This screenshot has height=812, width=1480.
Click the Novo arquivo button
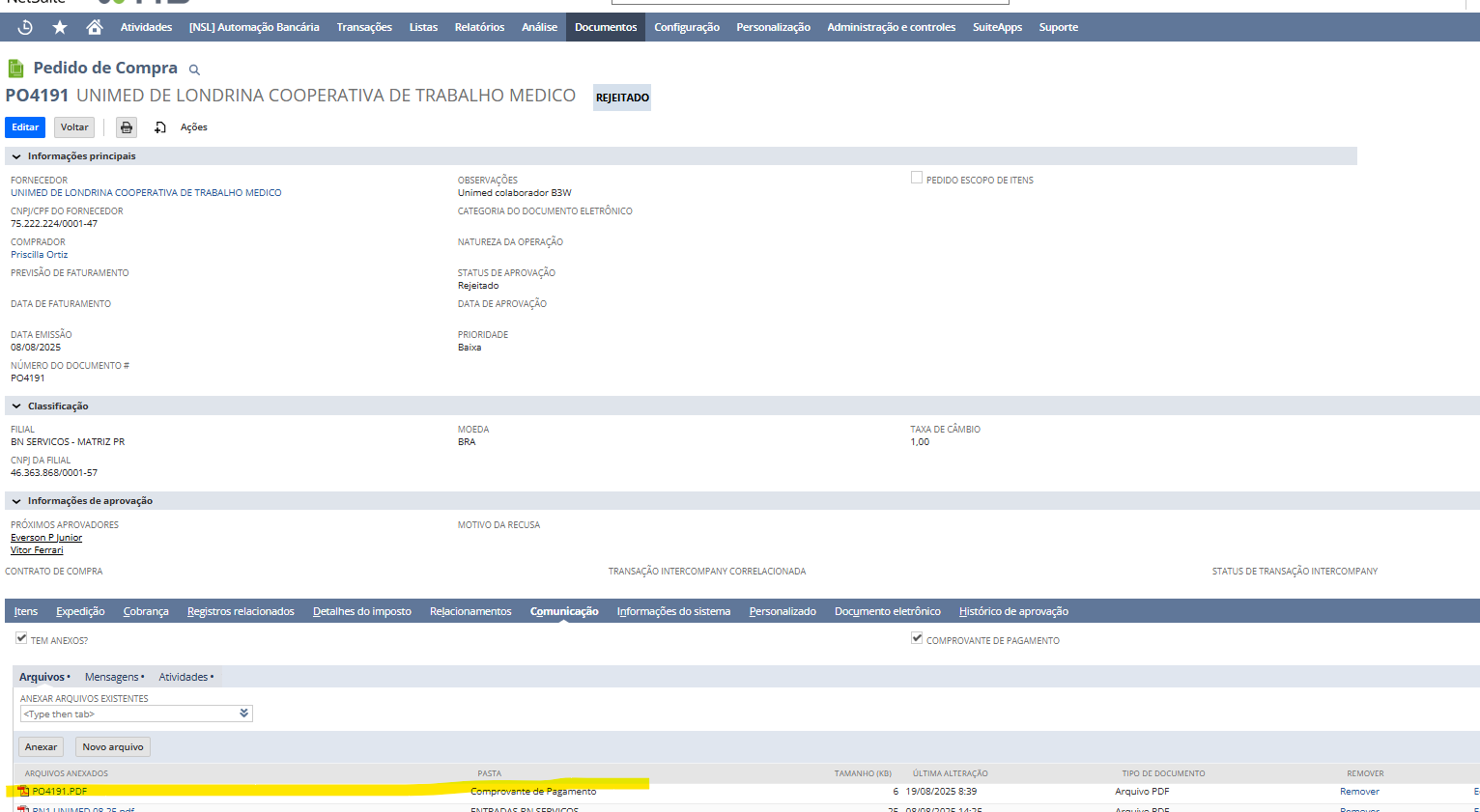pyautogui.click(x=113, y=747)
